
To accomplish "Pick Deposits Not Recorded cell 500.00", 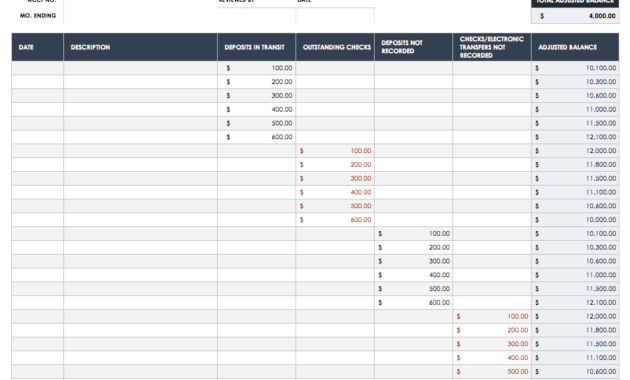I will [x=413, y=288].
